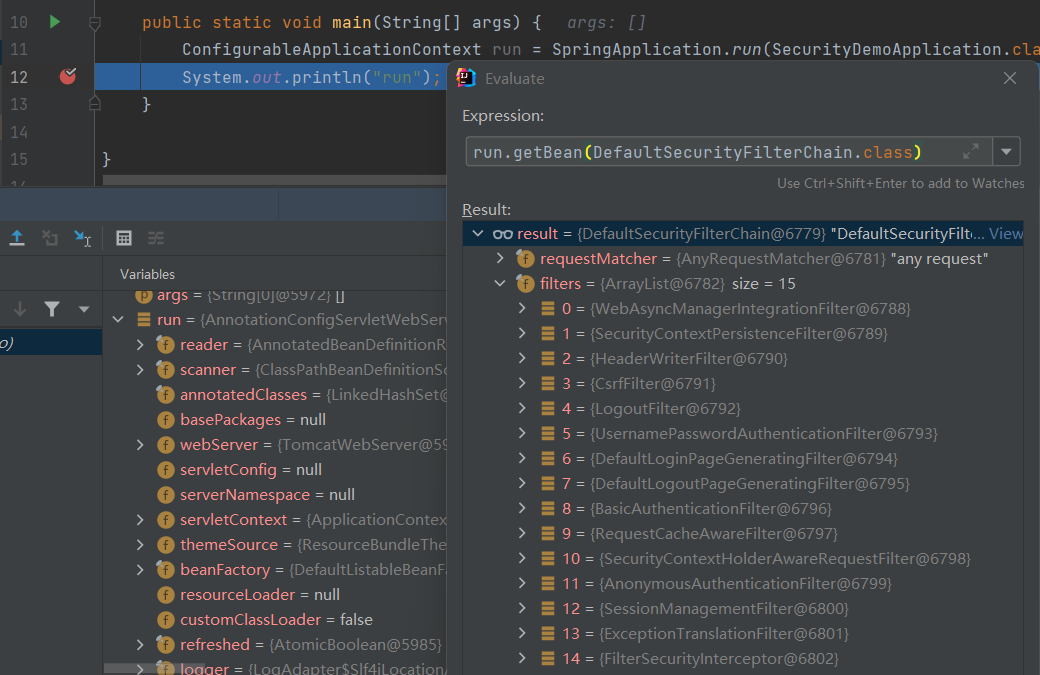Click line number 11 in the gutter
The image size is (1040, 675).
(x=19, y=50)
